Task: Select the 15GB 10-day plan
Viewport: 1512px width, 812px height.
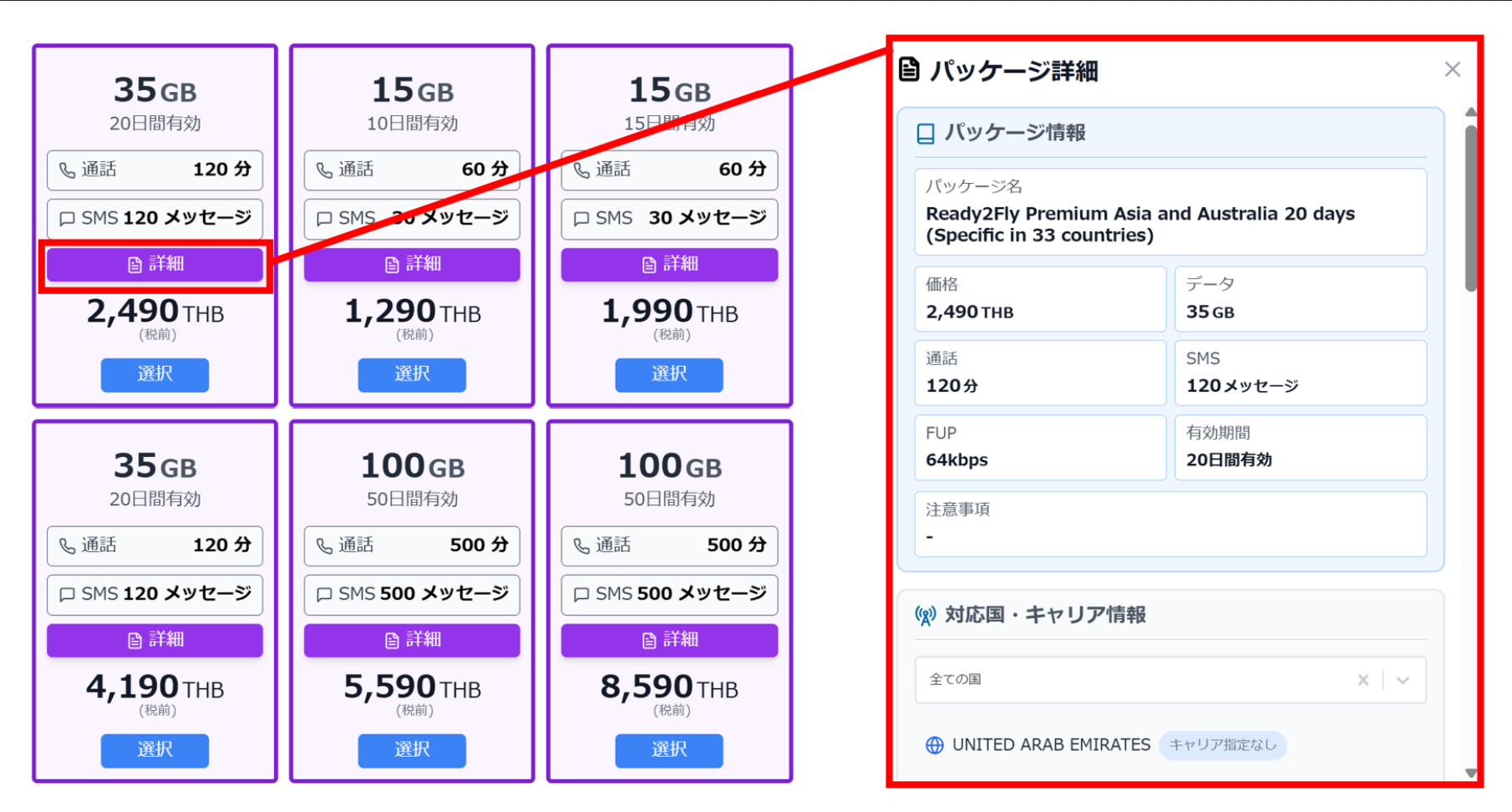Action: point(412,374)
